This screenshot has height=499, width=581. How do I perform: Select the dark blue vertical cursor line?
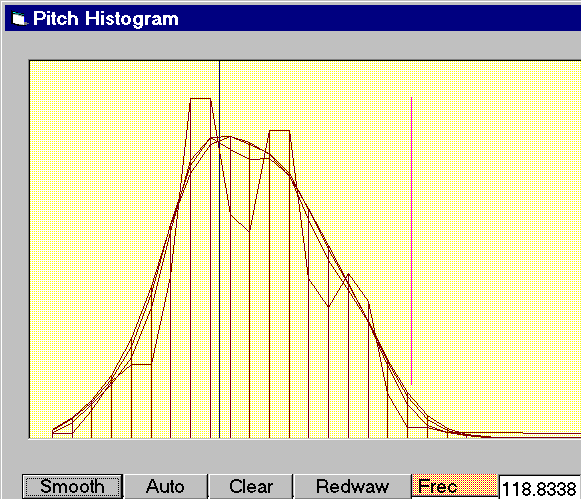[x=219, y=249]
